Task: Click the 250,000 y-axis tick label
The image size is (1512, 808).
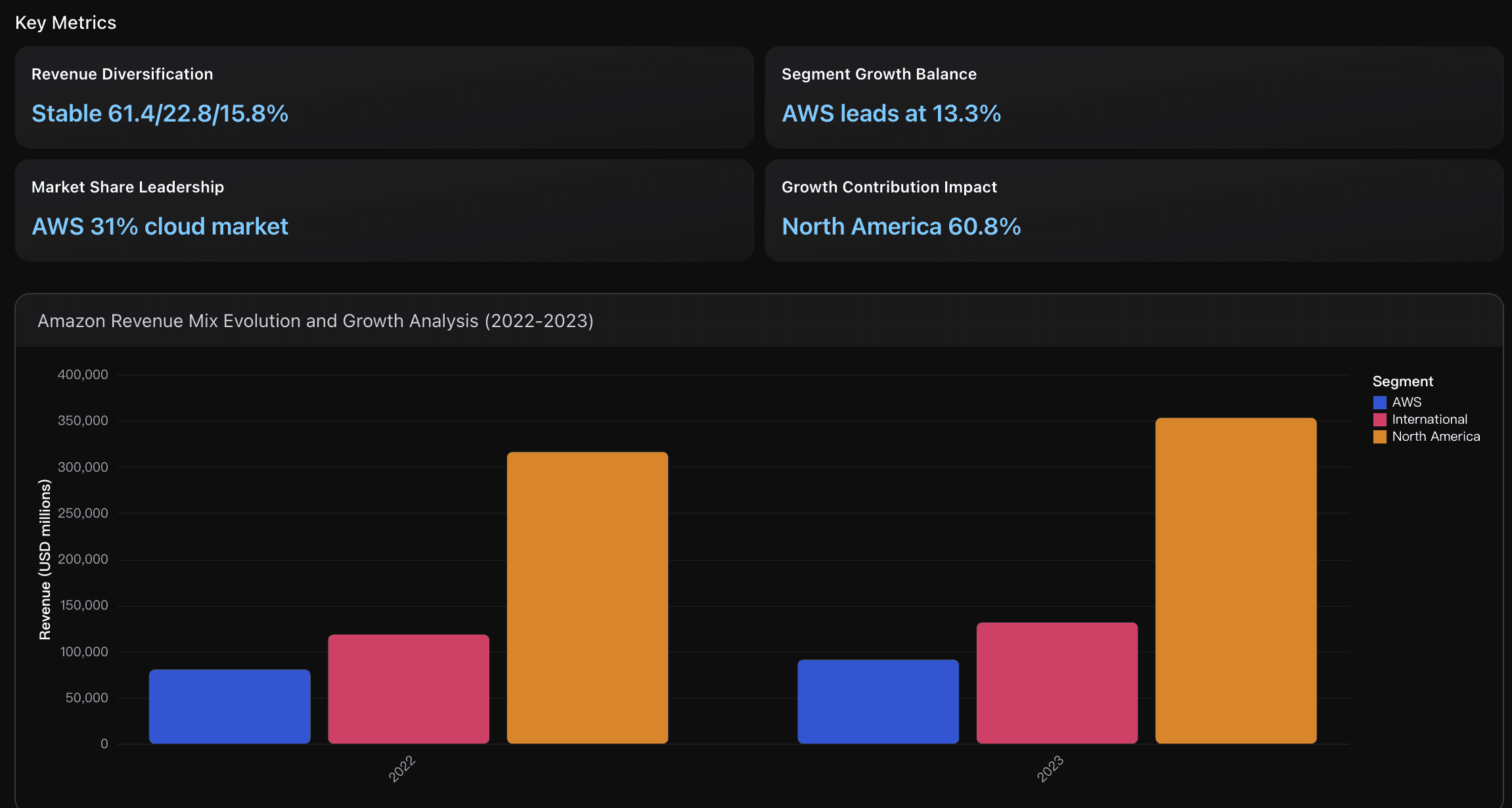Action: [83, 513]
